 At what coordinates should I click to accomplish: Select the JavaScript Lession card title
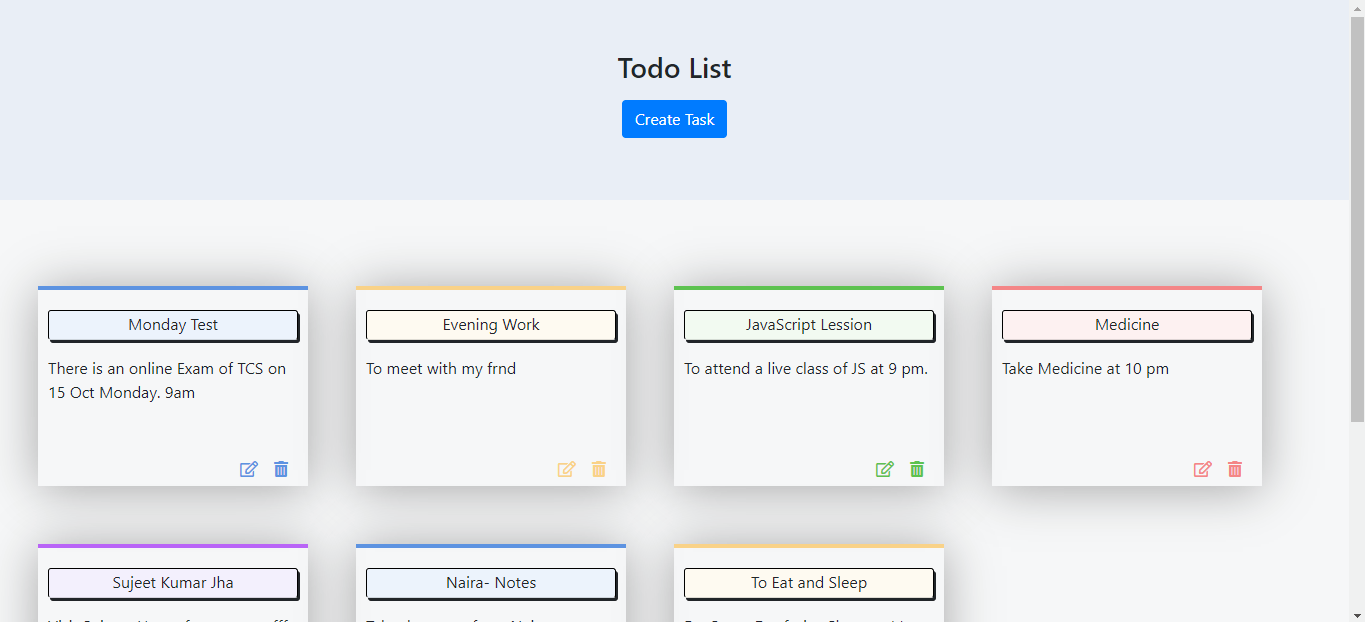[809, 325]
